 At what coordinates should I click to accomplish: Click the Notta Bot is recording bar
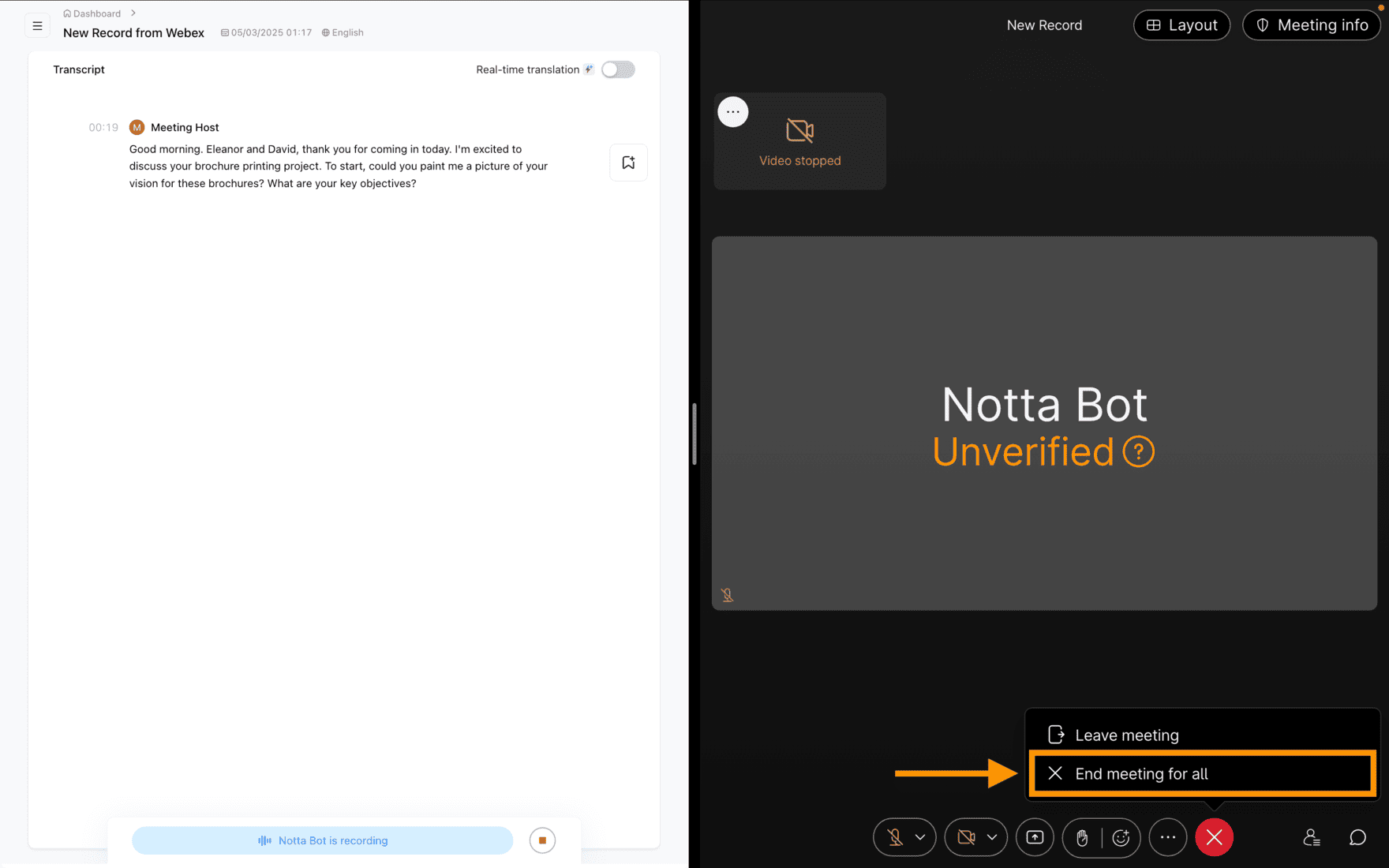[x=322, y=840]
